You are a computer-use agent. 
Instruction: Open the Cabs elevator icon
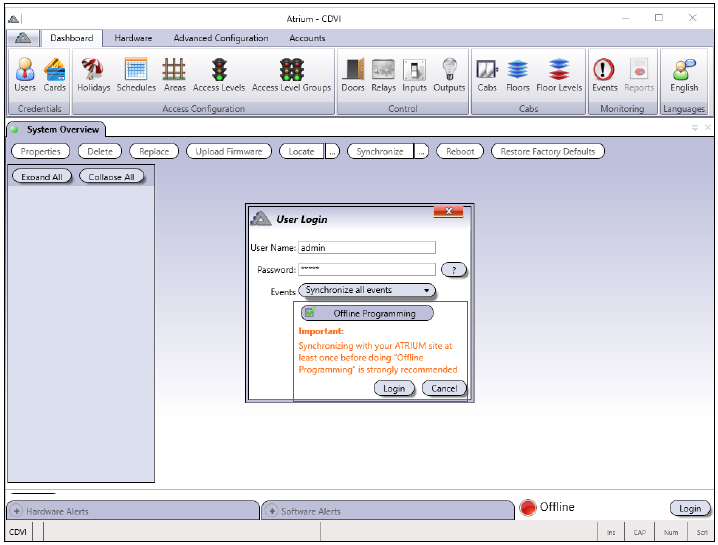[x=487, y=75]
